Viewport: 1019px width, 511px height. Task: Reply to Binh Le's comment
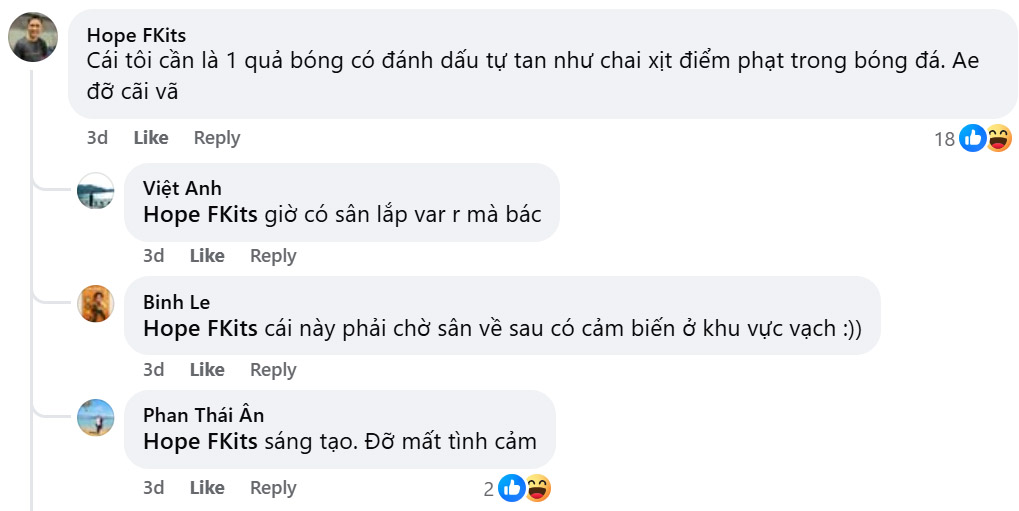coord(273,370)
